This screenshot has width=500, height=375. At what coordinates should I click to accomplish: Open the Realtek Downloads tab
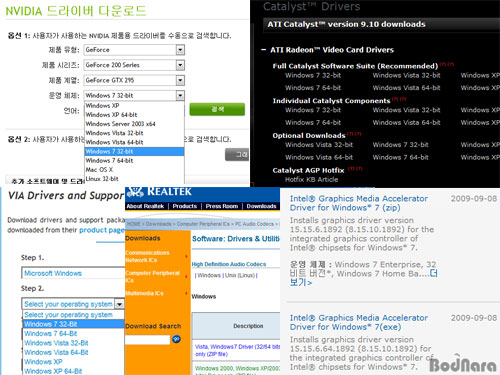pyautogui.click(x=261, y=206)
